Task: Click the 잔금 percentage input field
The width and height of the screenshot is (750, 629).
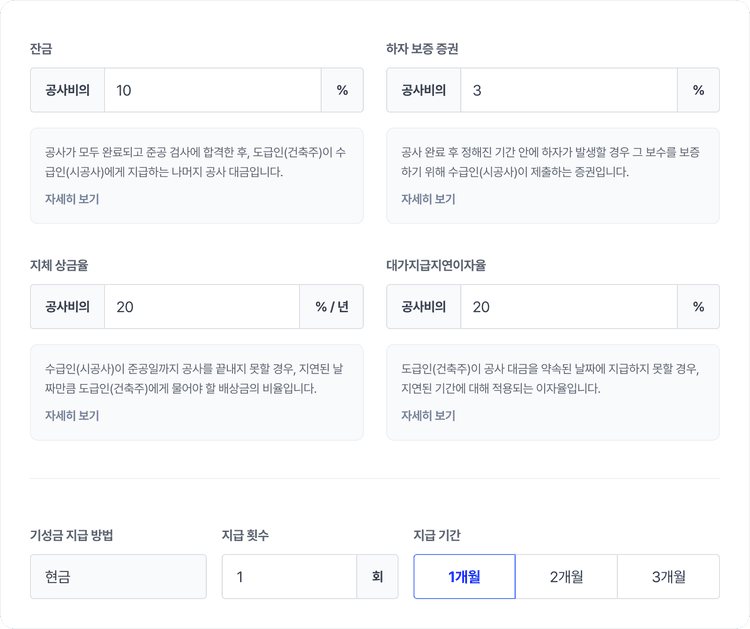Action: [212, 90]
